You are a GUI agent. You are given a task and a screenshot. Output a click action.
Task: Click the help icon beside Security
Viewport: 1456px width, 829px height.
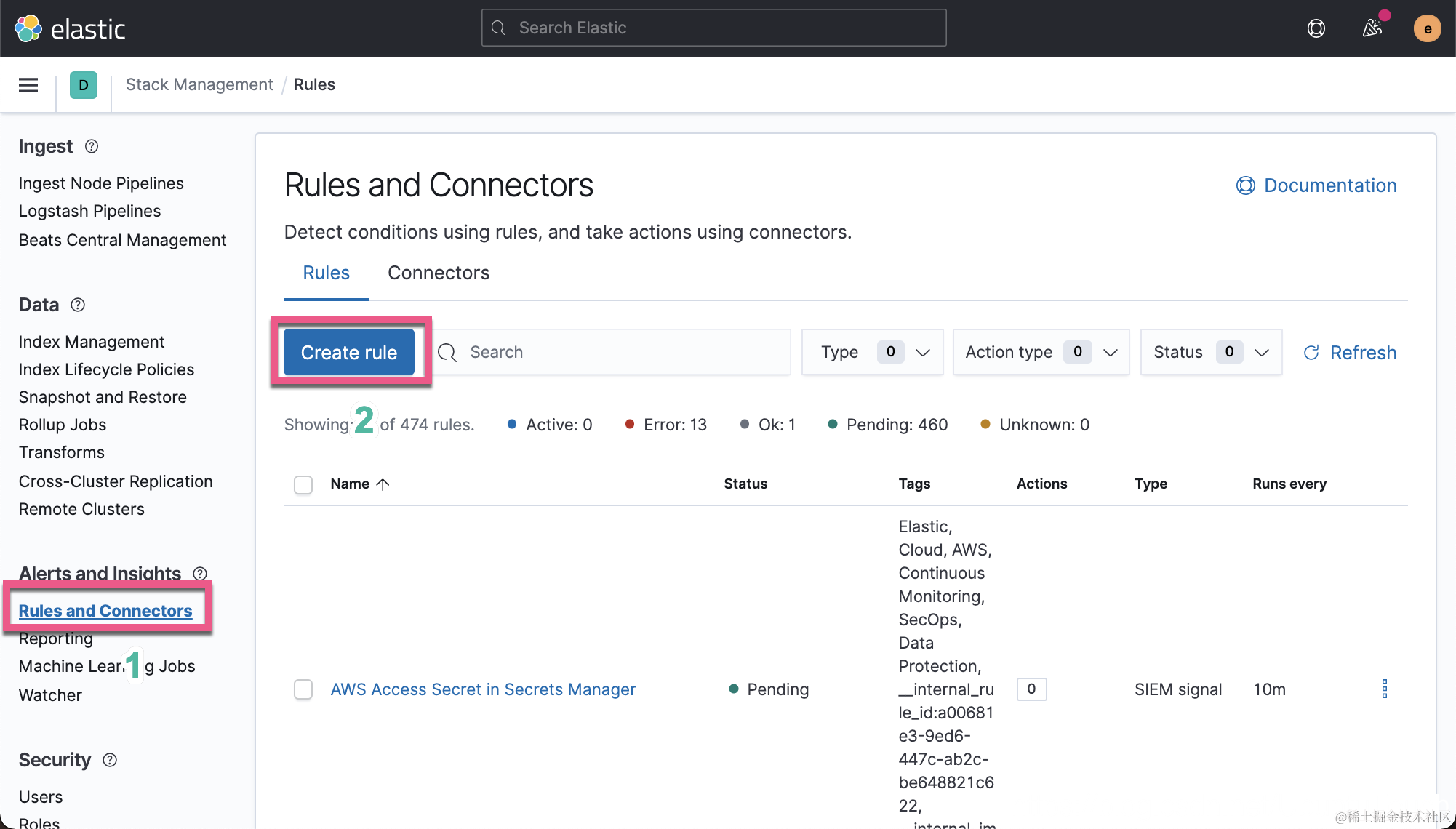tap(110, 760)
